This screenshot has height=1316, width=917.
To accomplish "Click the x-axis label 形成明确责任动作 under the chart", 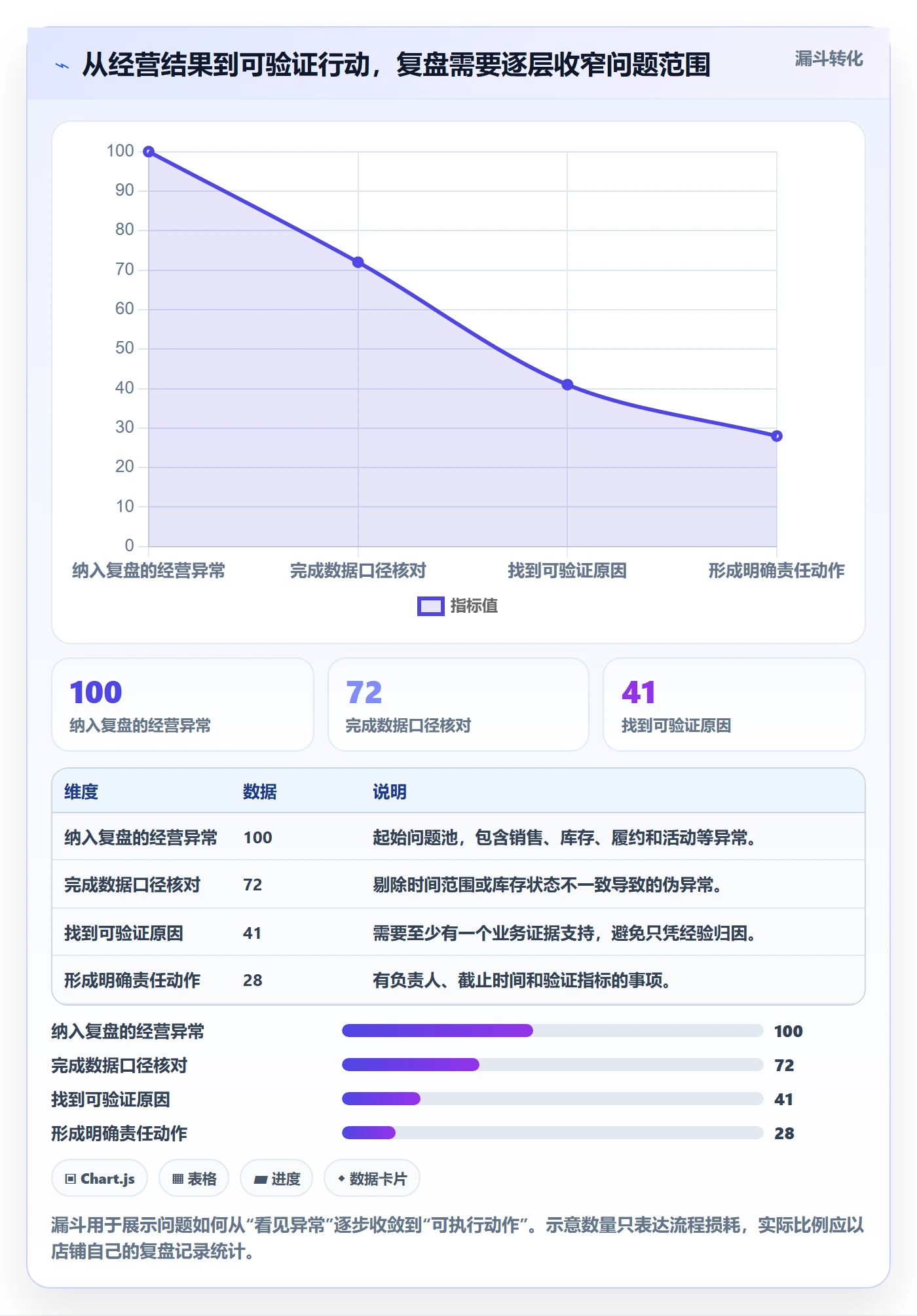I will point(777,571).
